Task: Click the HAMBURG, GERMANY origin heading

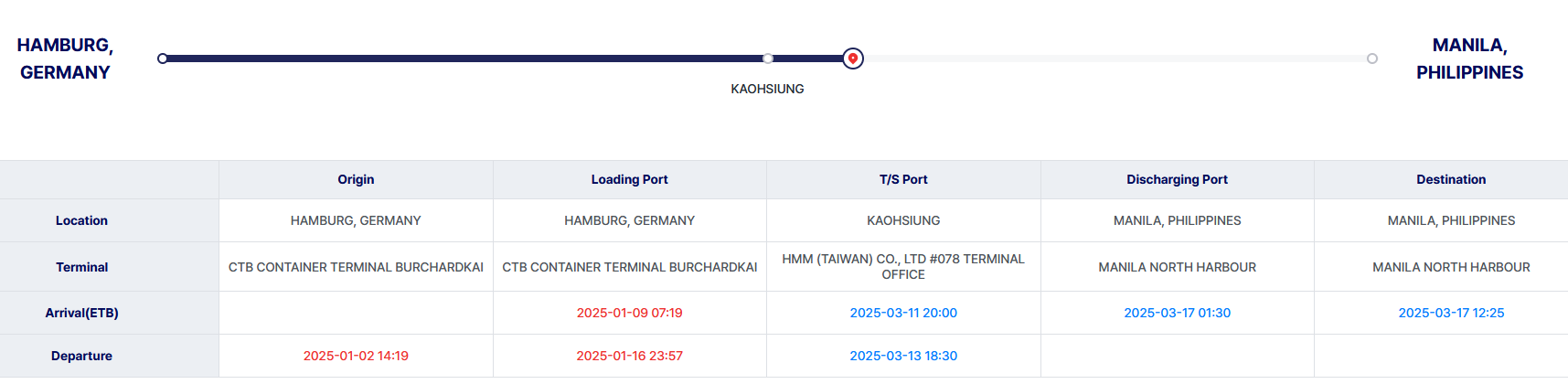Action: [65, 59]
